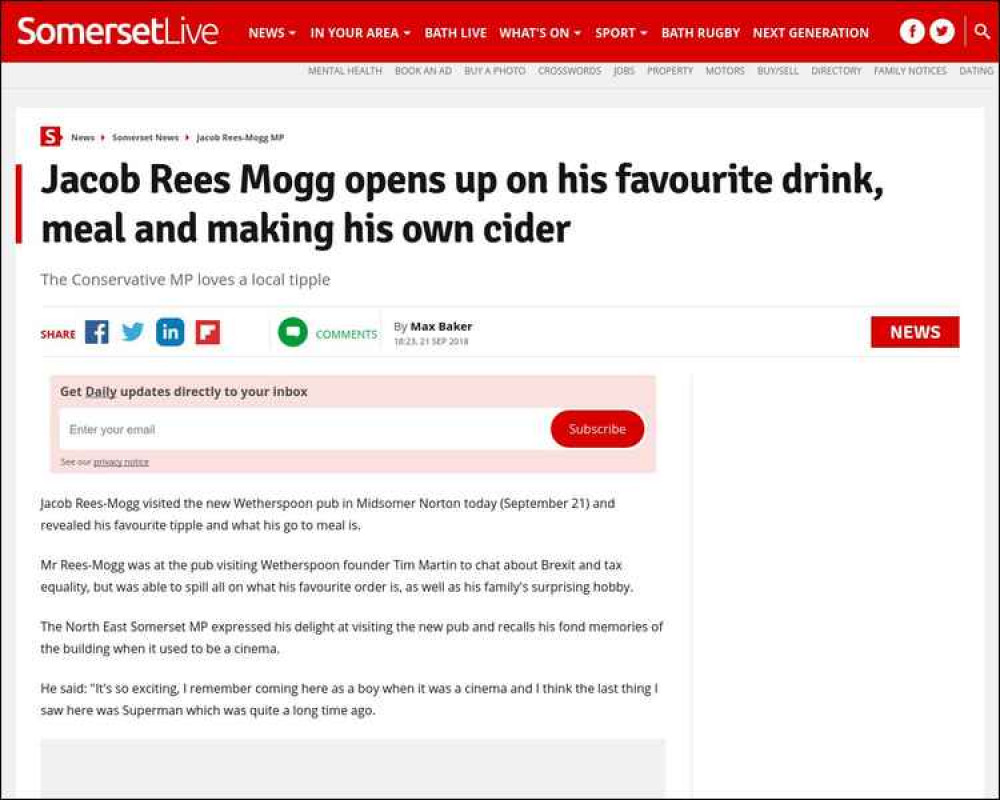Open the privacy notice link

[x=121, y=462]
